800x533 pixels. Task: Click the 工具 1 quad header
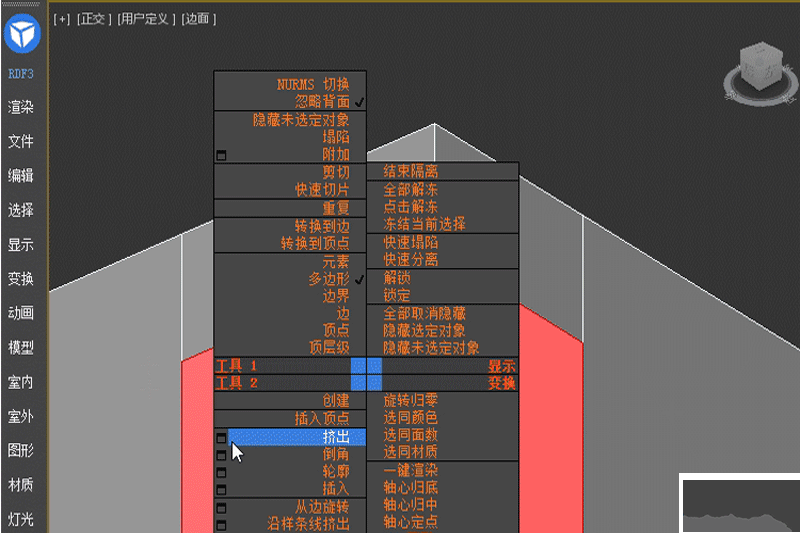[290, 366]
